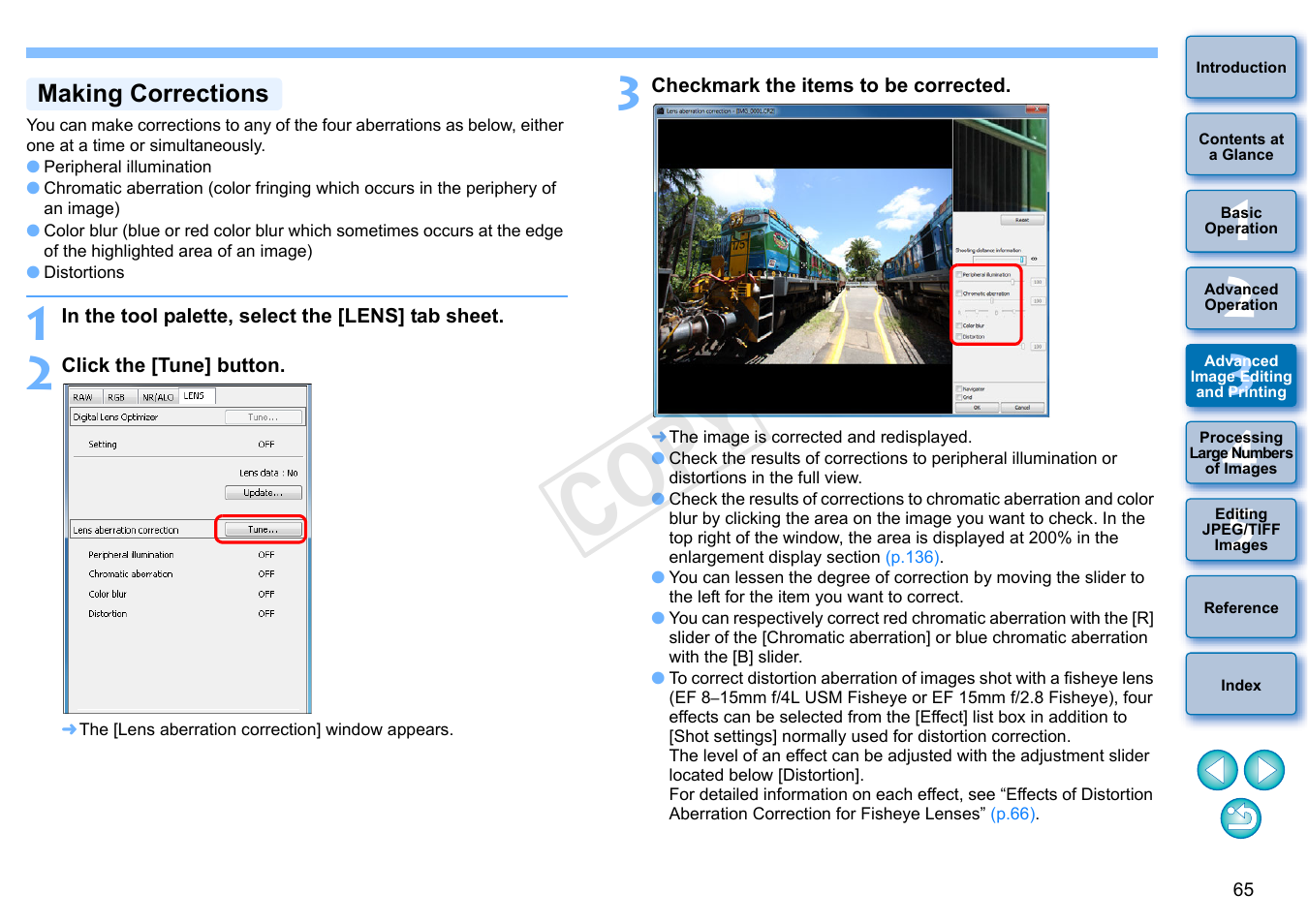This screenshot has width=1308, height=924.
Task: Click the 'Making Corrections' heading
Action: coord(153,94)
